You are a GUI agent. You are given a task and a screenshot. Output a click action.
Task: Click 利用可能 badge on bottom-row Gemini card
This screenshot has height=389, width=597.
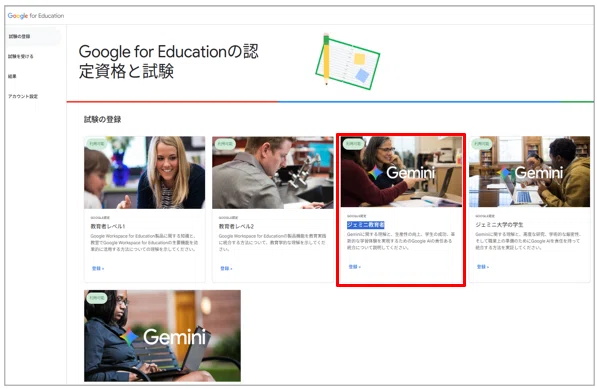(97, 298)
